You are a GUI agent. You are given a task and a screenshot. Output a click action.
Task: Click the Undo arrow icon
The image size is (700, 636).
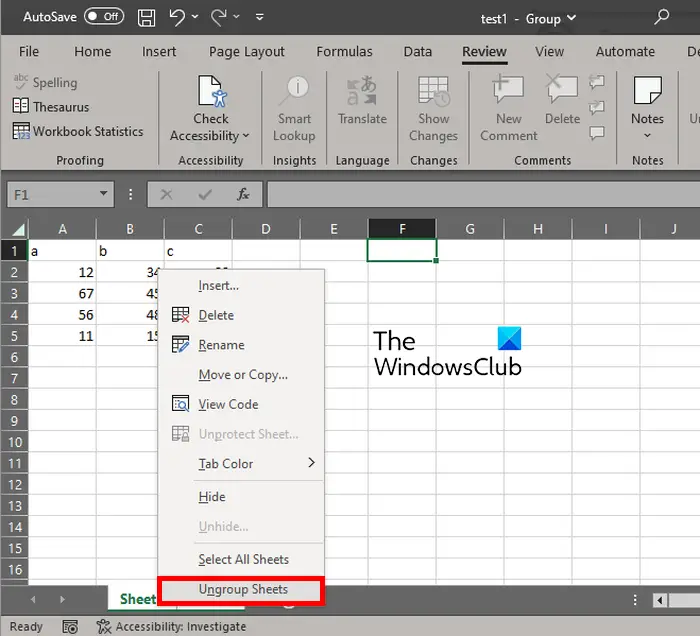click(x=177, y=17)
